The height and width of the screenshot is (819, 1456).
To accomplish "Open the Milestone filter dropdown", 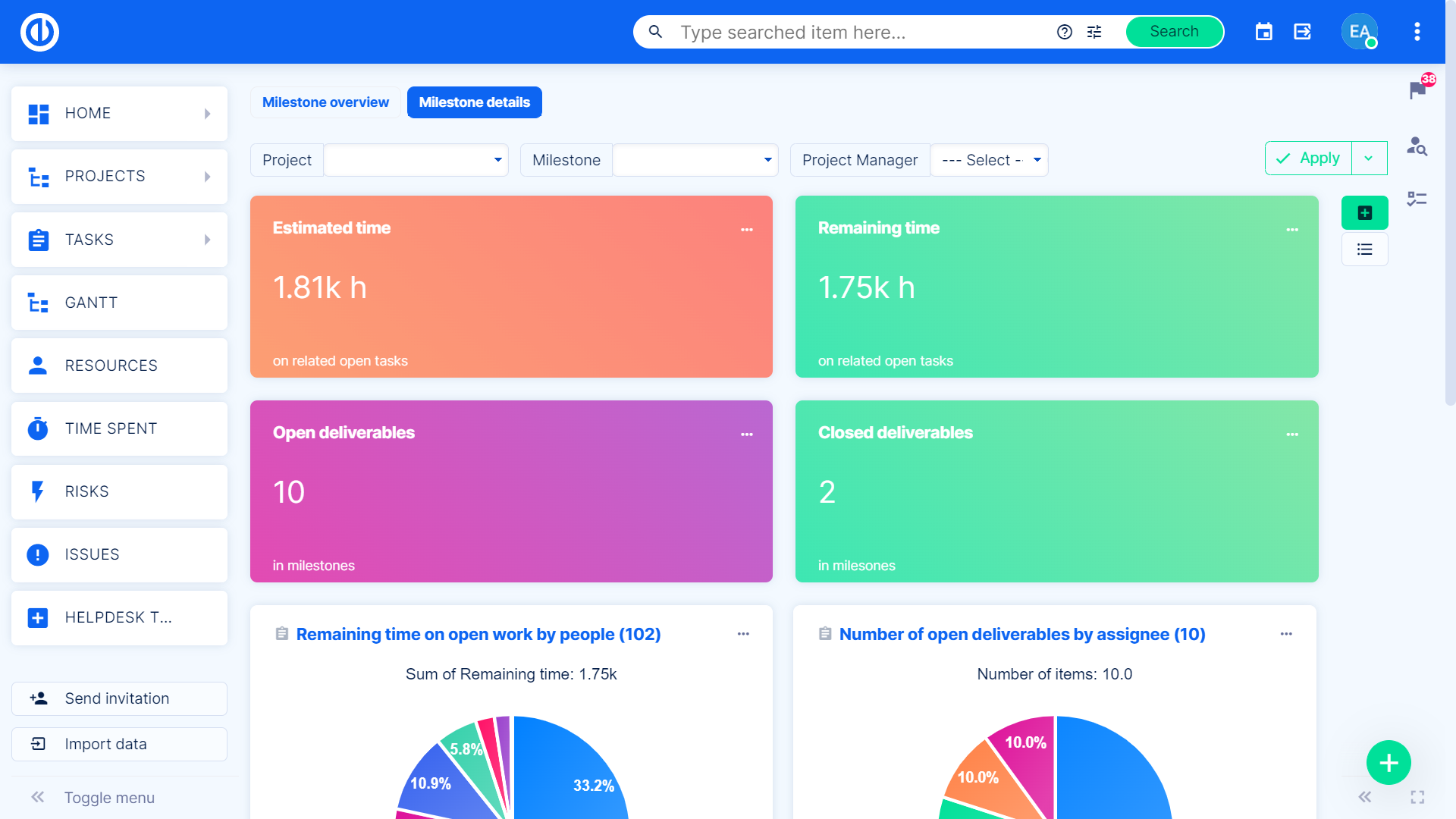I will (695, 160).
